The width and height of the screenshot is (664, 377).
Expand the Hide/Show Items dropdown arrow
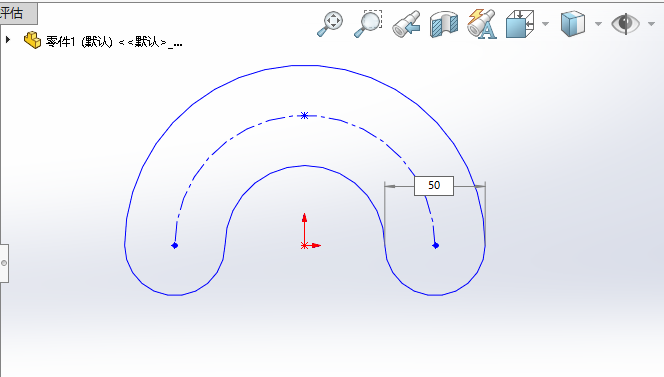(x=651, y=24)
